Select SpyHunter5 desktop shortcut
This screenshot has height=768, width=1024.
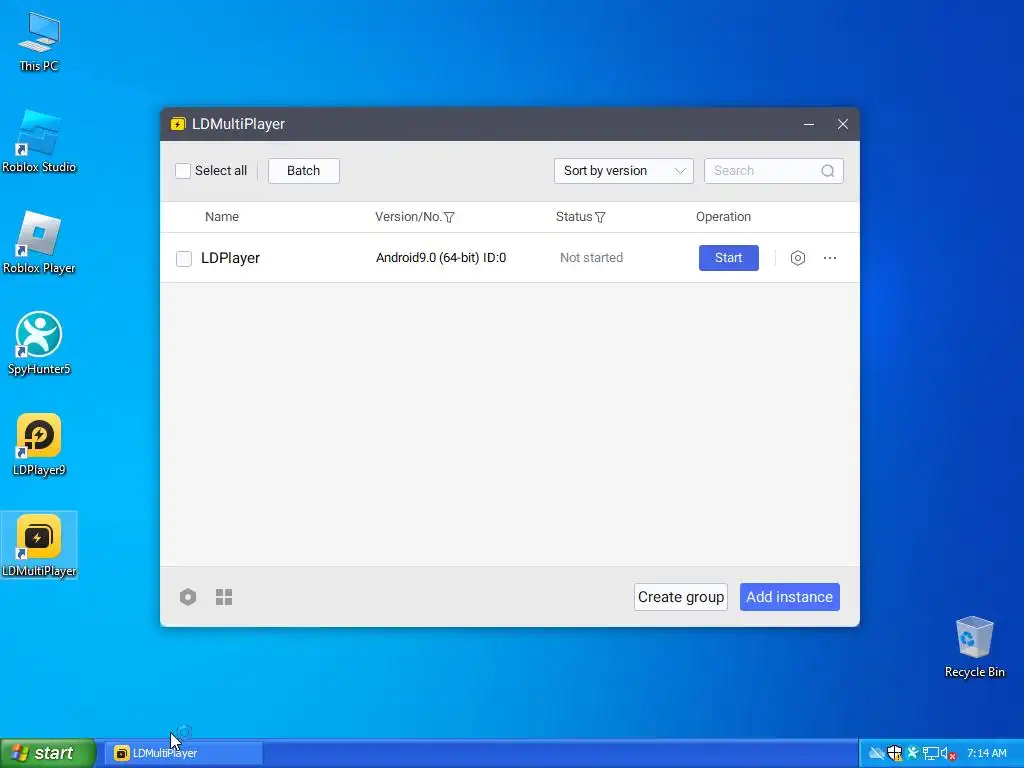[x=39, y=344]
